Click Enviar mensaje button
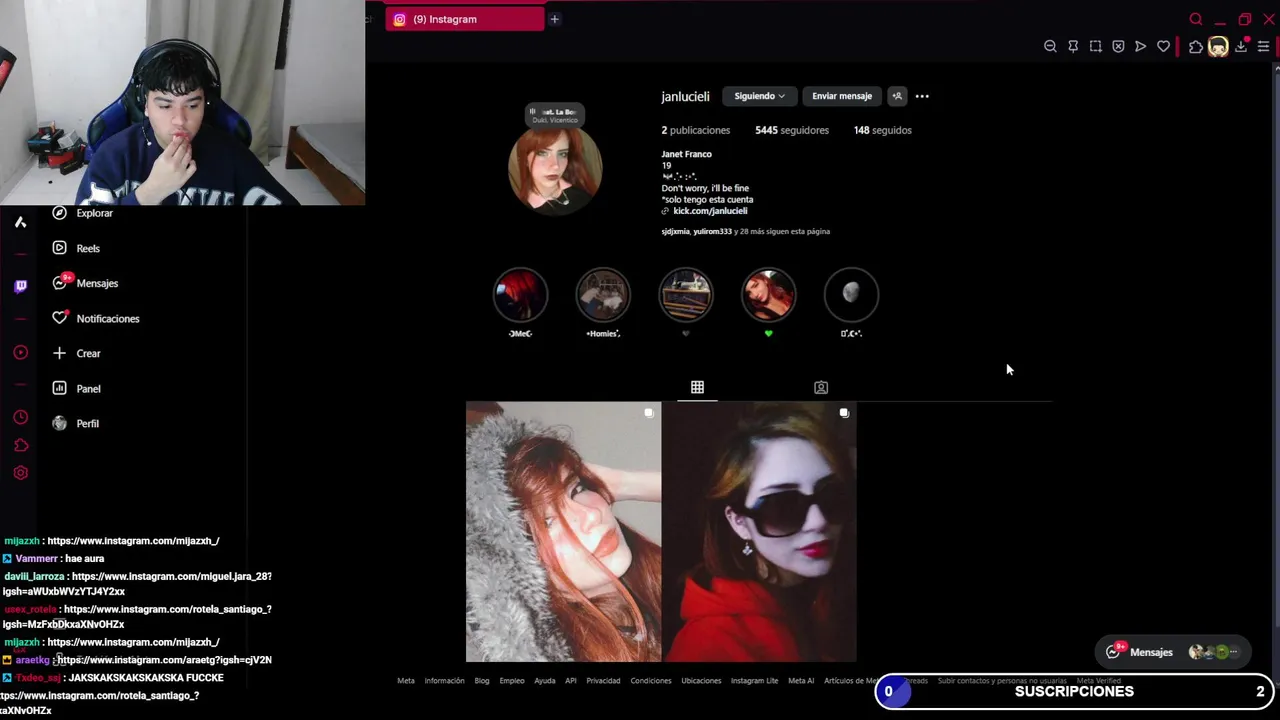Image resolution: width=1280 pixels, height=720 pixels. (x=842, y=96)
